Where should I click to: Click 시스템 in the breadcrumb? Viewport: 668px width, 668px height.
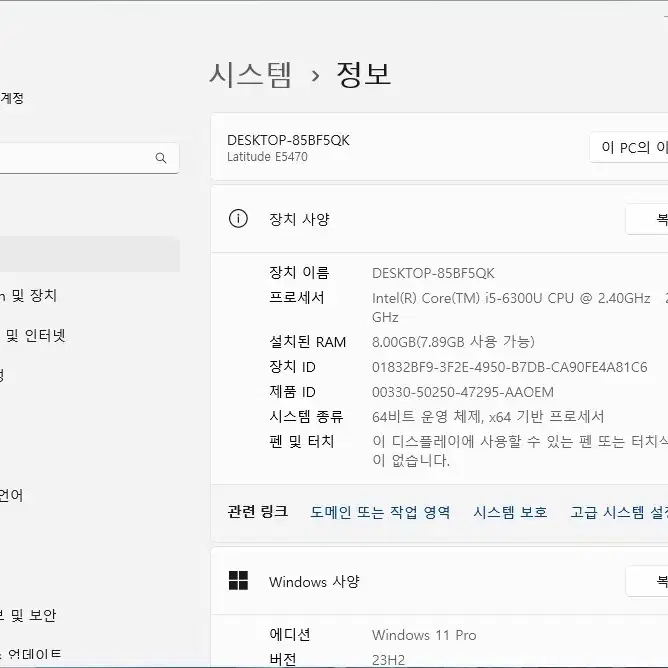pyautogui.click(x=250, y=75)
